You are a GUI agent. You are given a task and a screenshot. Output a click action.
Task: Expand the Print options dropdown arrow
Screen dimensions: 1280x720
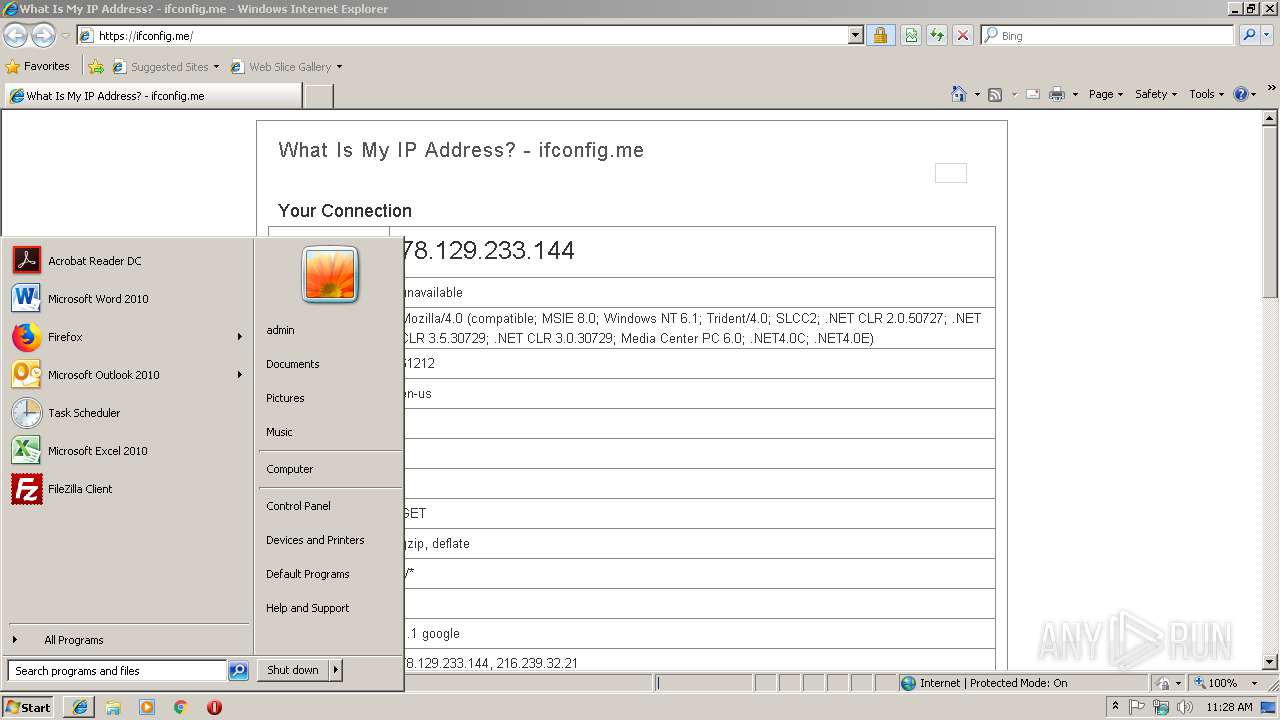(1075, 94)
